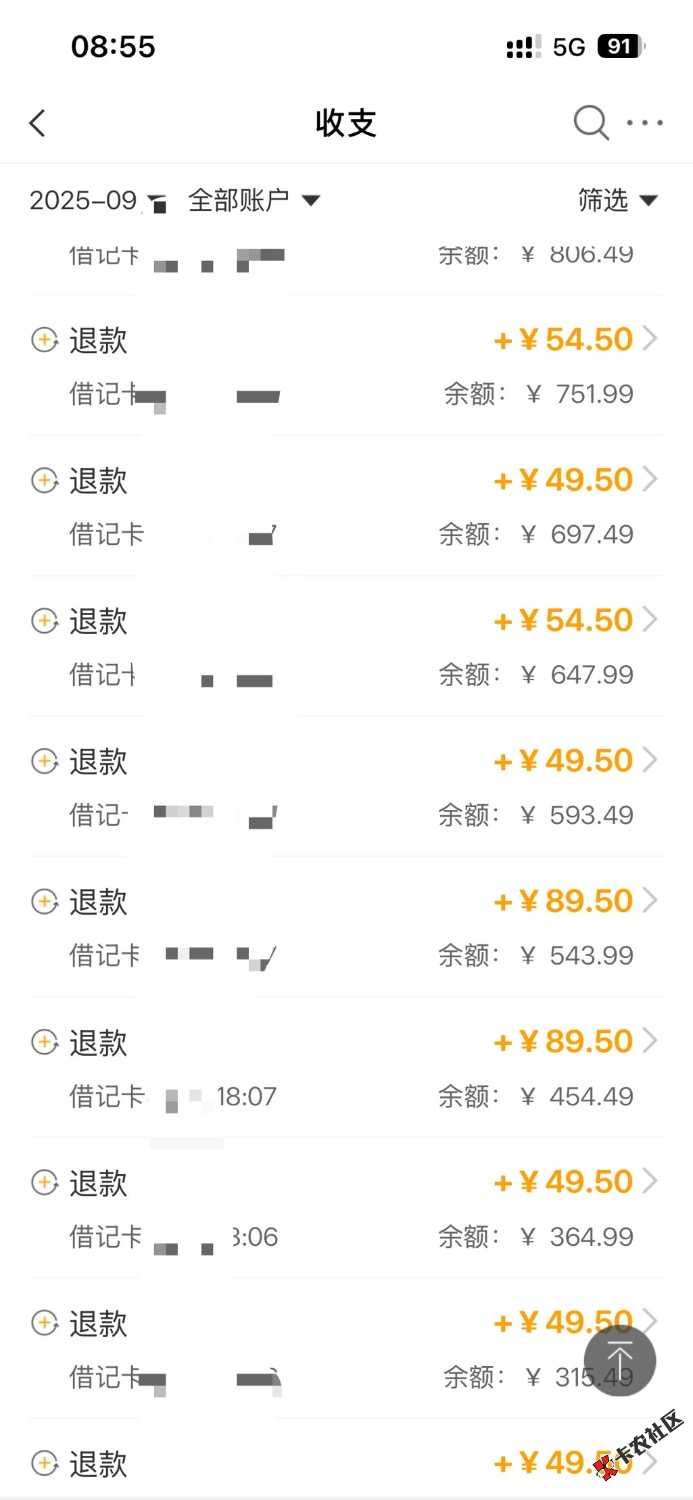Tap the refund icon beside balance 697.49
Screen dimensions: 693x1500
tap(44, 481)
